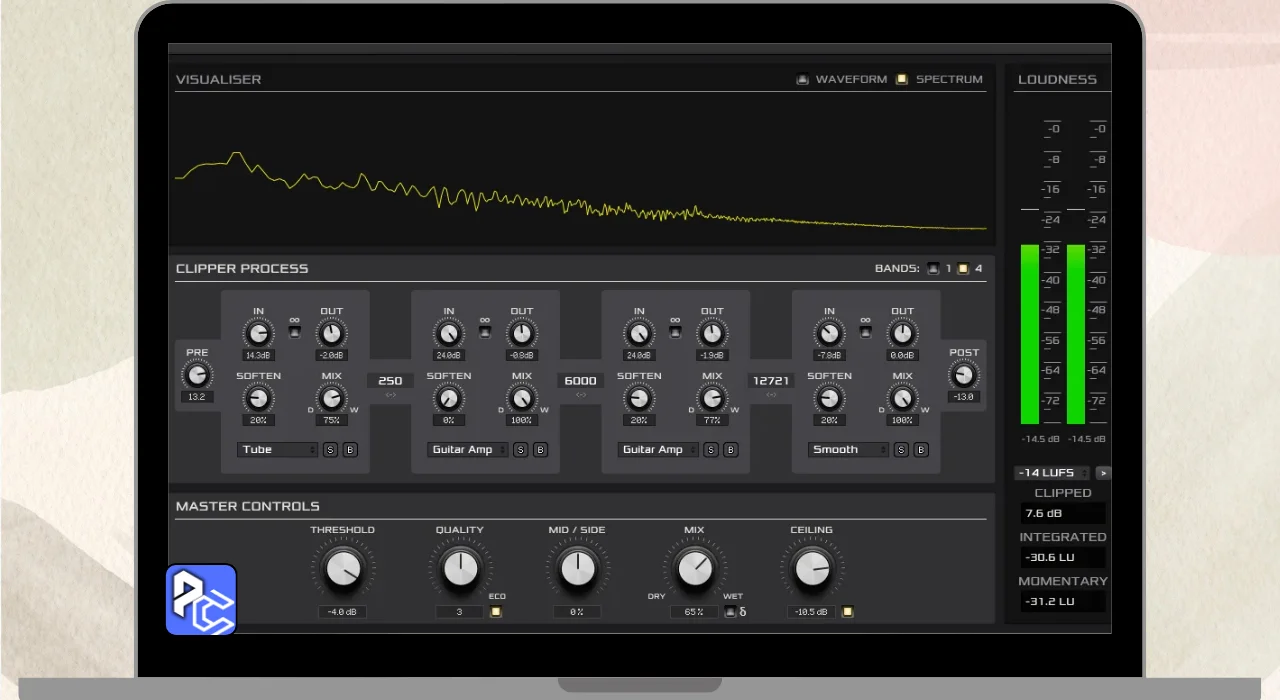Click the Integrated loudness readout
The height and width of the screenshot is (700, 1280).
pyautogui.click(x=1062, y=558)
